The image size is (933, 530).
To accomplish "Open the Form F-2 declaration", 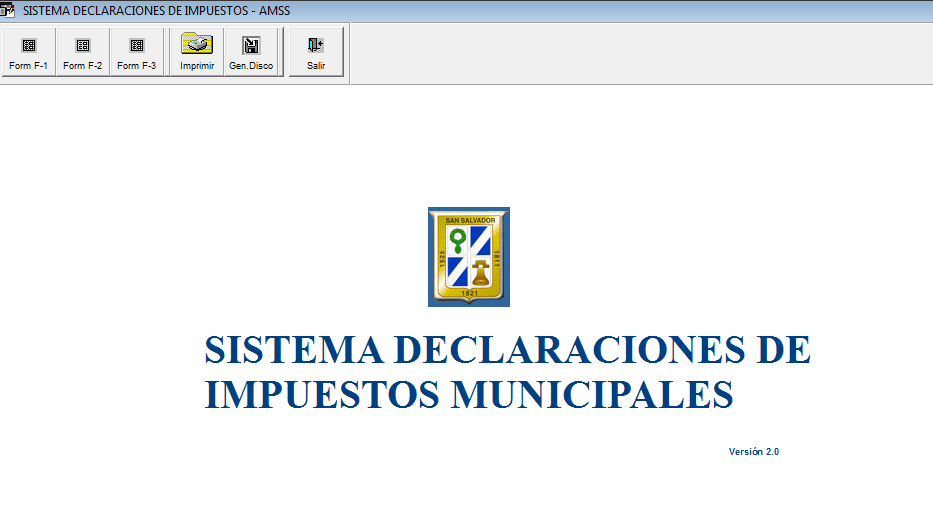I will point(83,52).
